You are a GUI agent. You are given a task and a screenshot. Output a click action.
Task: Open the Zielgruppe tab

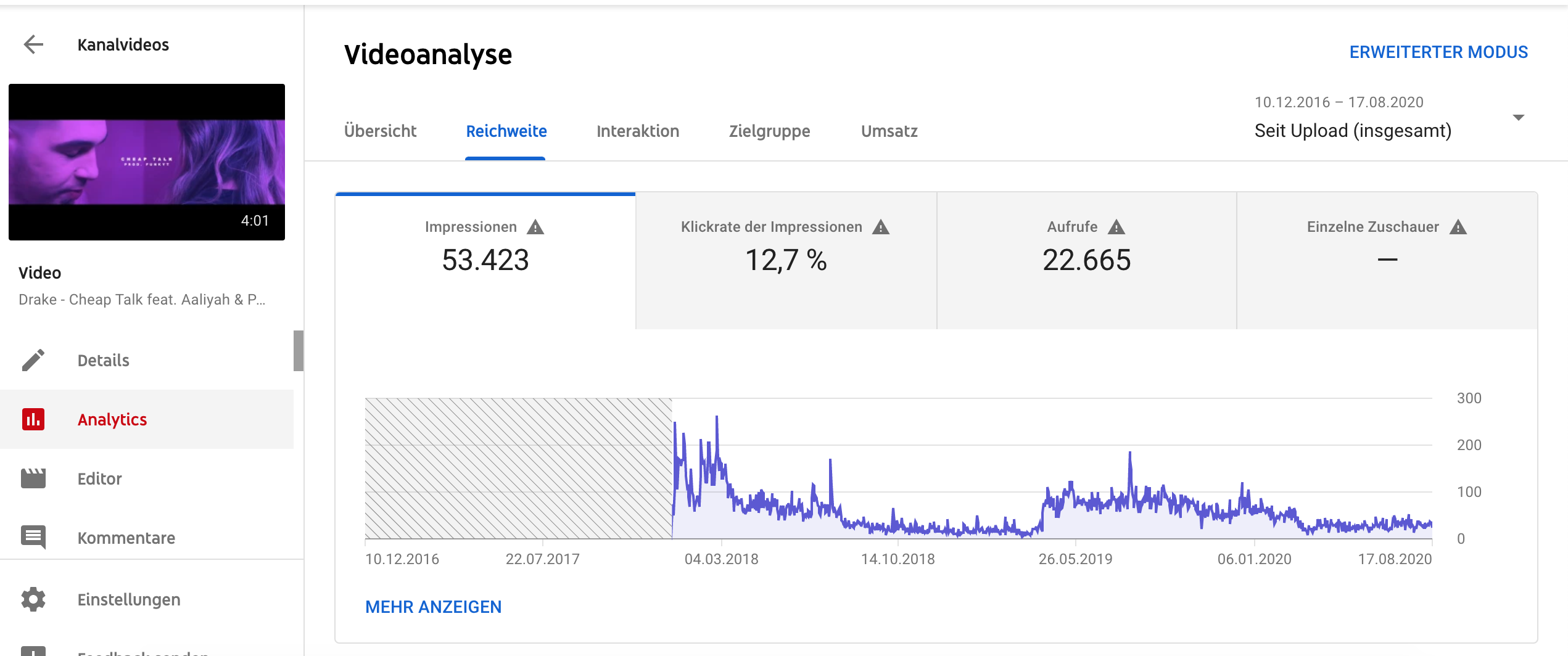769,131
